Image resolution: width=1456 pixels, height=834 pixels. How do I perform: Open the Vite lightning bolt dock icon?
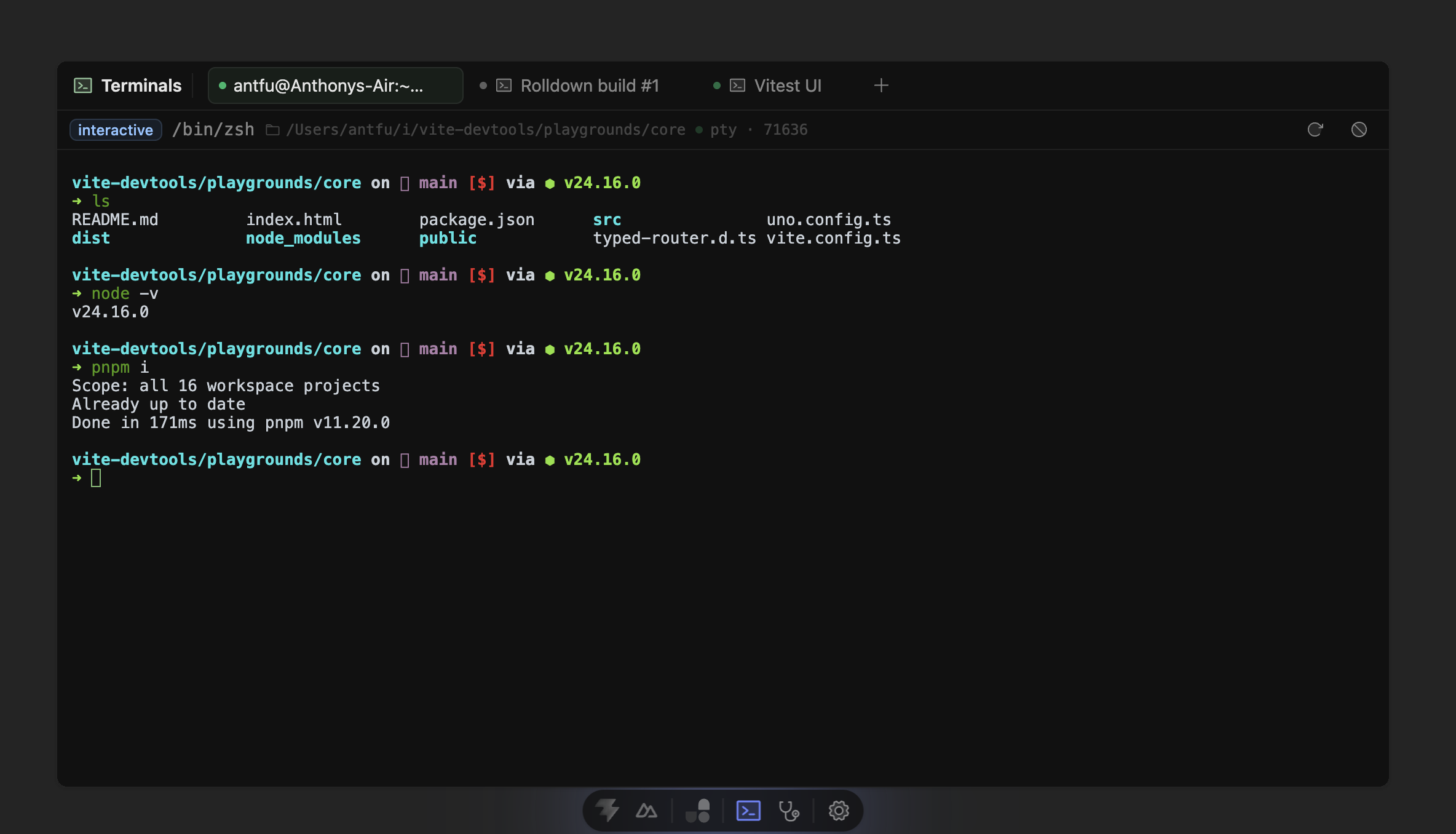coord(607,811)
